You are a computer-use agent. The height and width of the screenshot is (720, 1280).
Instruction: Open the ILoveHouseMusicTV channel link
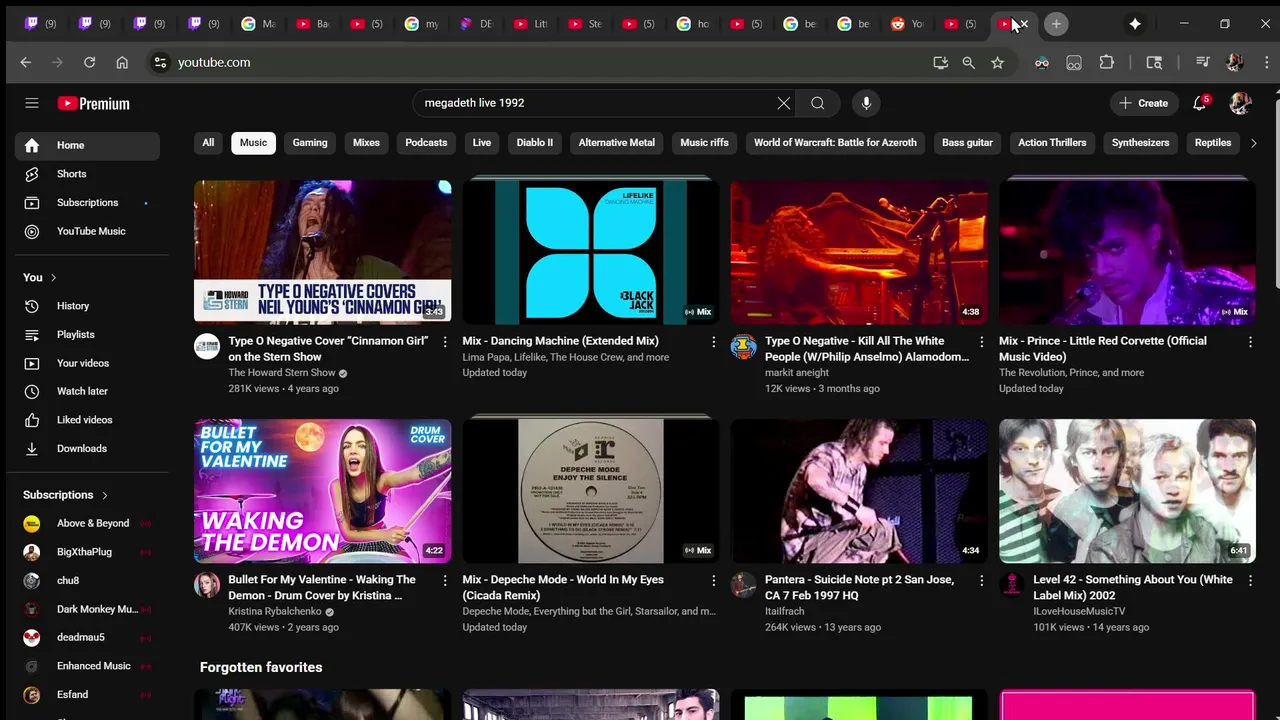1079,612
